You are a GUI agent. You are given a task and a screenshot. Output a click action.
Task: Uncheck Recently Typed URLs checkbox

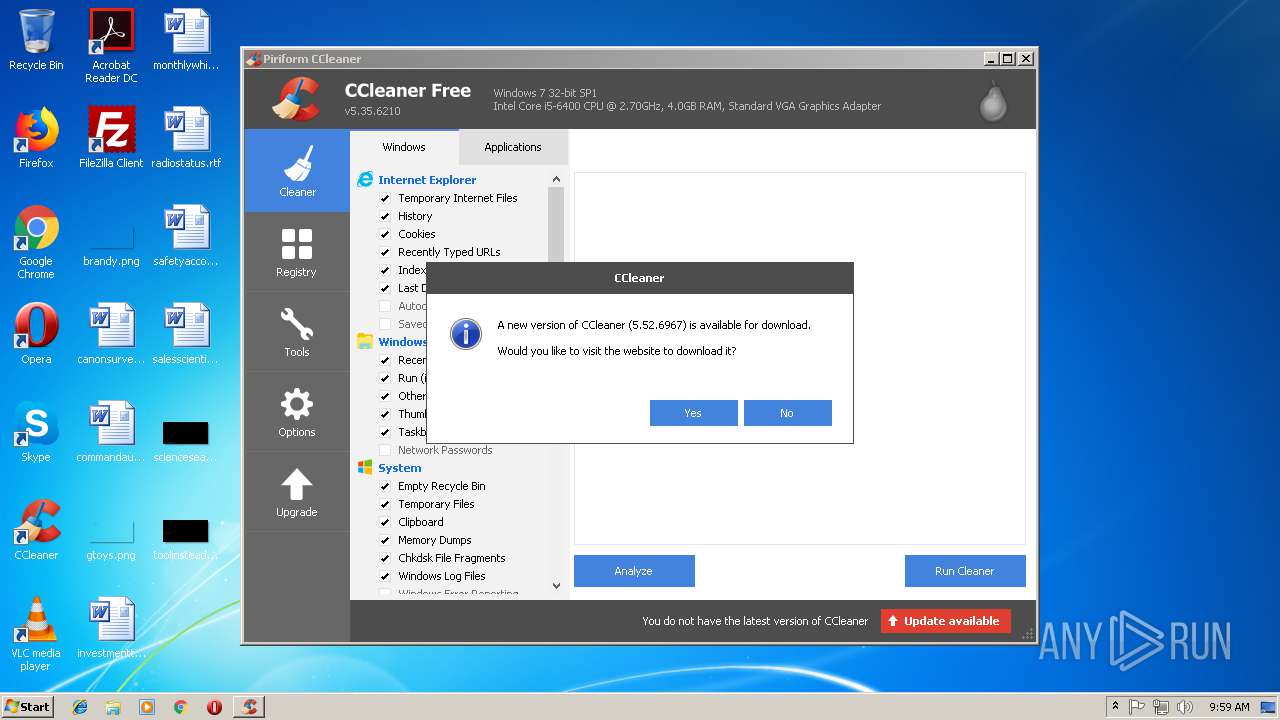coord(385,252)
